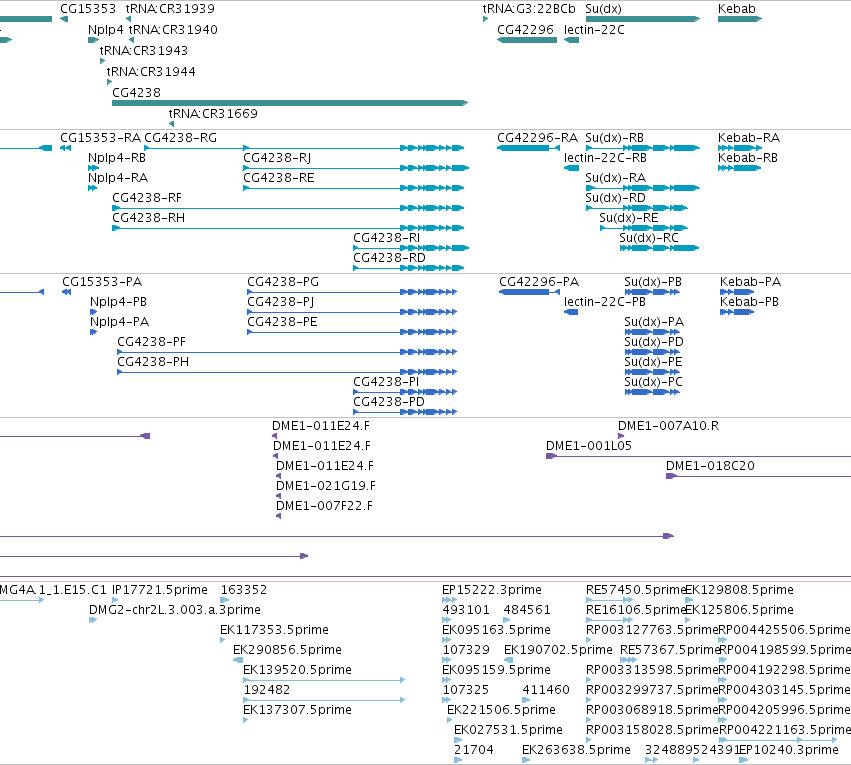Click the DME1-007A10.R clone label

click(x=669, y=426)
